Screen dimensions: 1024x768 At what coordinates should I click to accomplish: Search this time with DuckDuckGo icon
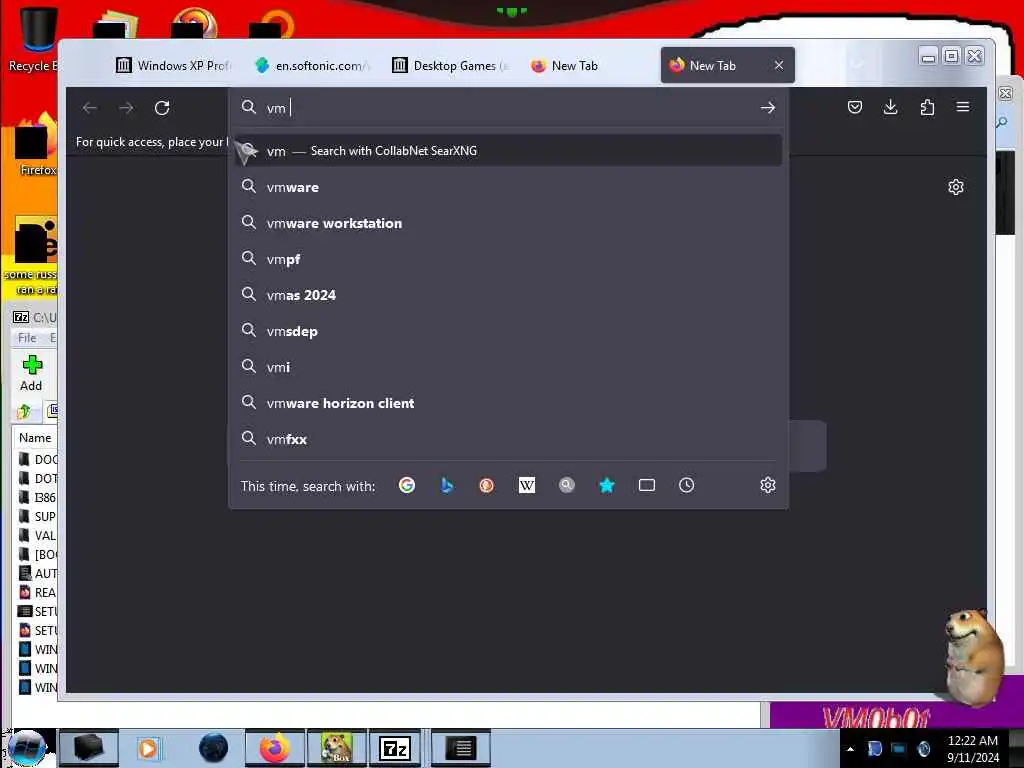487,485
